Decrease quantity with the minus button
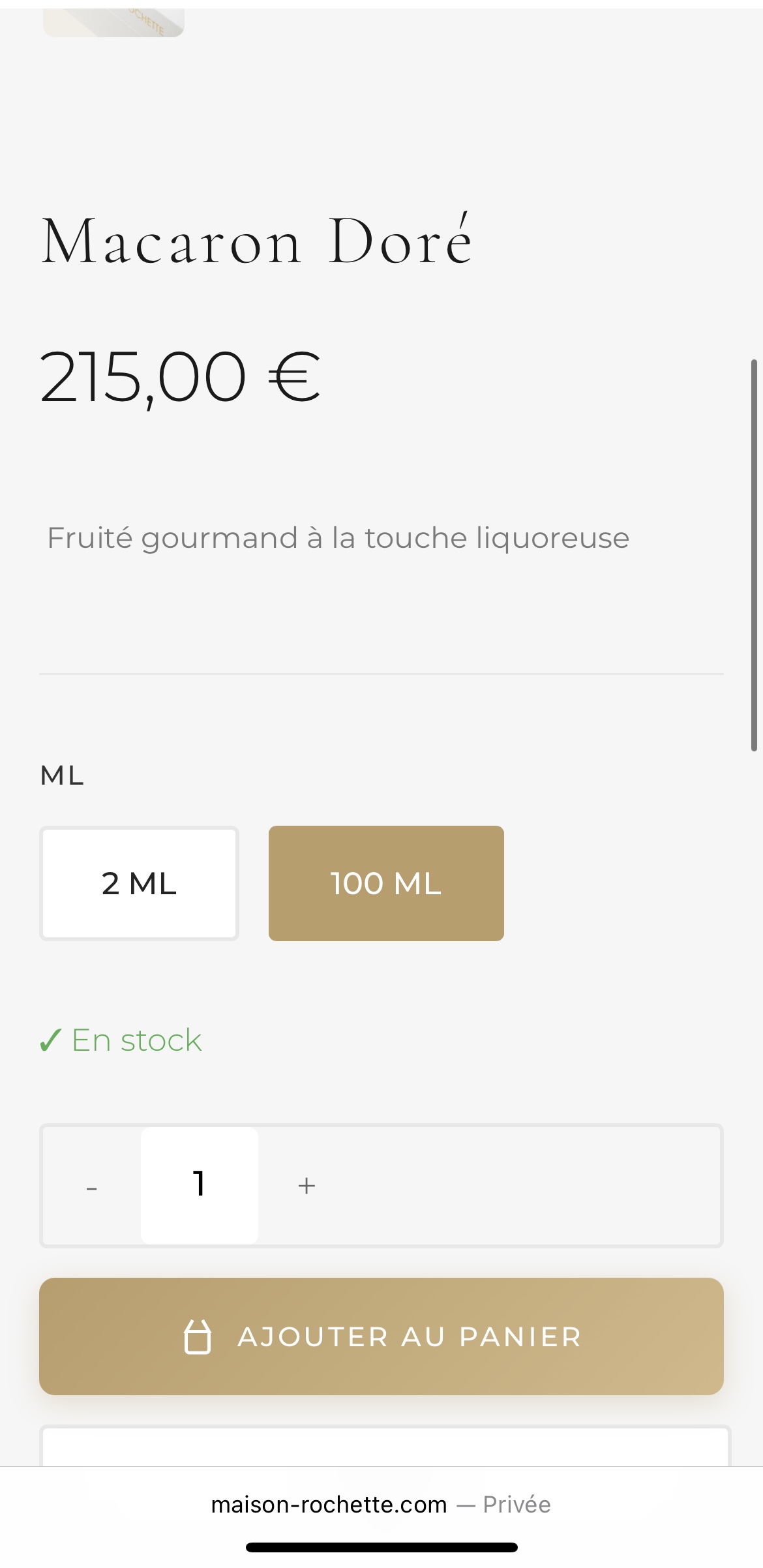Screen dimensions: 763x1568 pos(91,1186)
